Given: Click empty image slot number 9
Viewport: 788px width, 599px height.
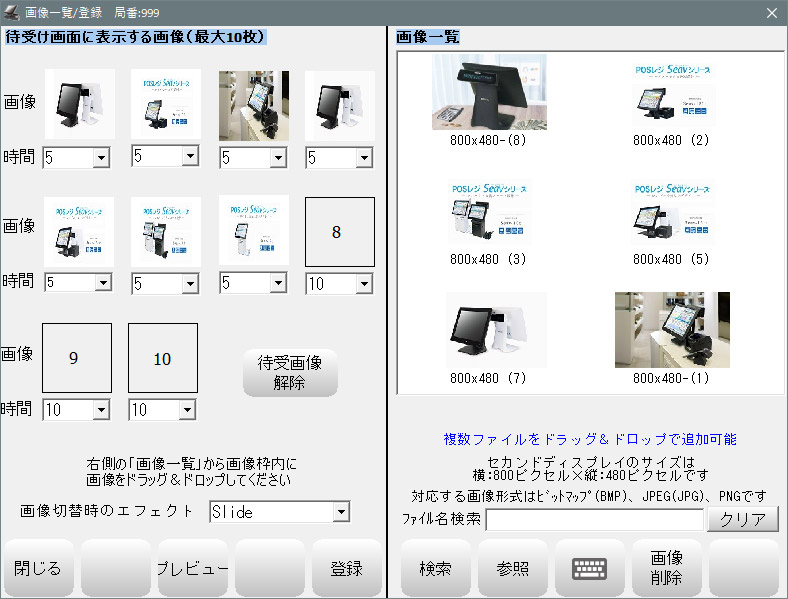Looking at the screenshot, I should pyautogui.click(x=76, y=357).
